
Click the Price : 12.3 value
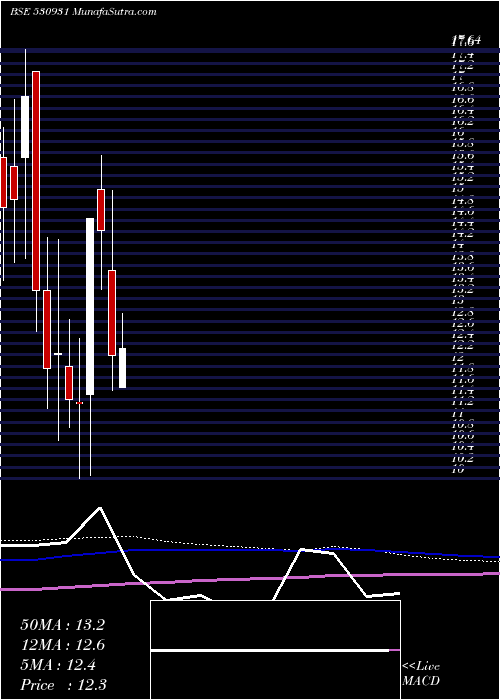pyautogui.click(x=63, y=685)
